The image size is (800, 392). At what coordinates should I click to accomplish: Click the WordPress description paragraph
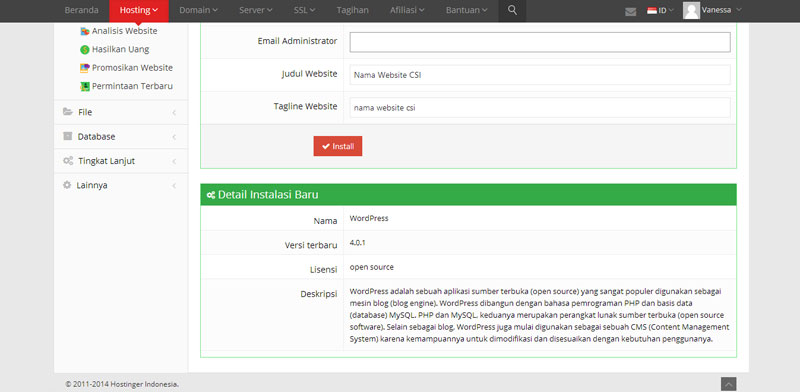(x=540, y=315)
